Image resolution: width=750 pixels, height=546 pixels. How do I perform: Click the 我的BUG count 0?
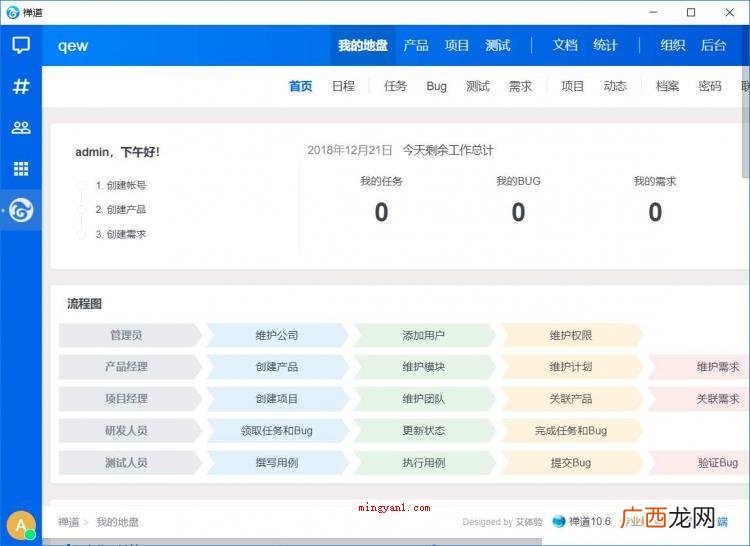(518, 212)
